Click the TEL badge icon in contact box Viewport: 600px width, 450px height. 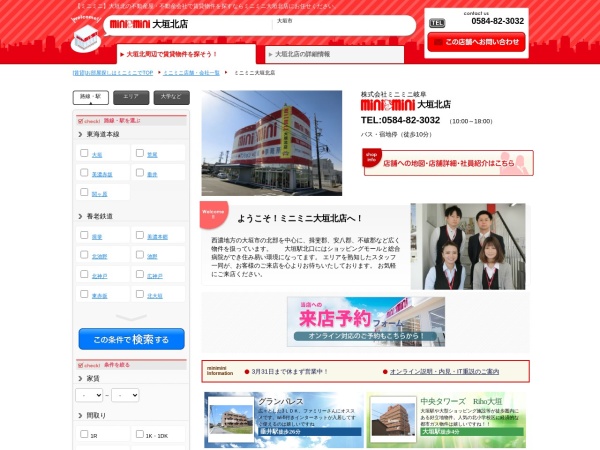[437, 23]
